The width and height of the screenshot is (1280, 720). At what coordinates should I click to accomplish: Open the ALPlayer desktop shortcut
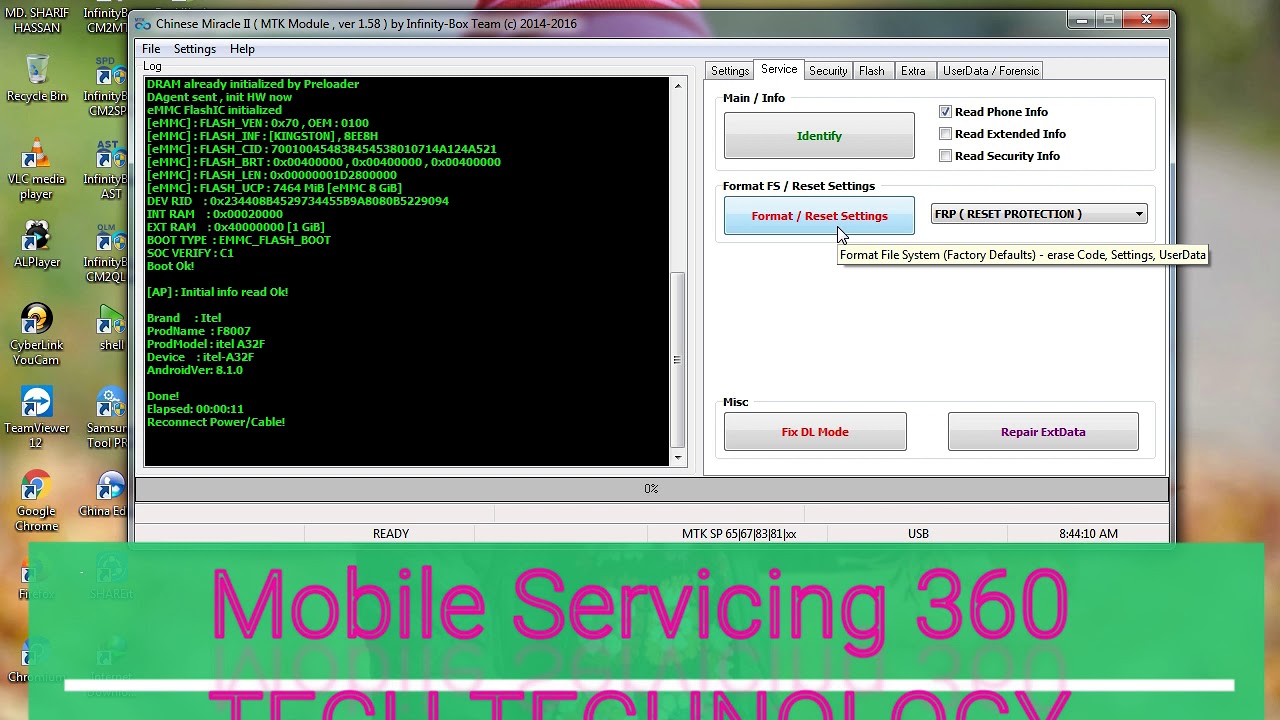pos(37,245)
